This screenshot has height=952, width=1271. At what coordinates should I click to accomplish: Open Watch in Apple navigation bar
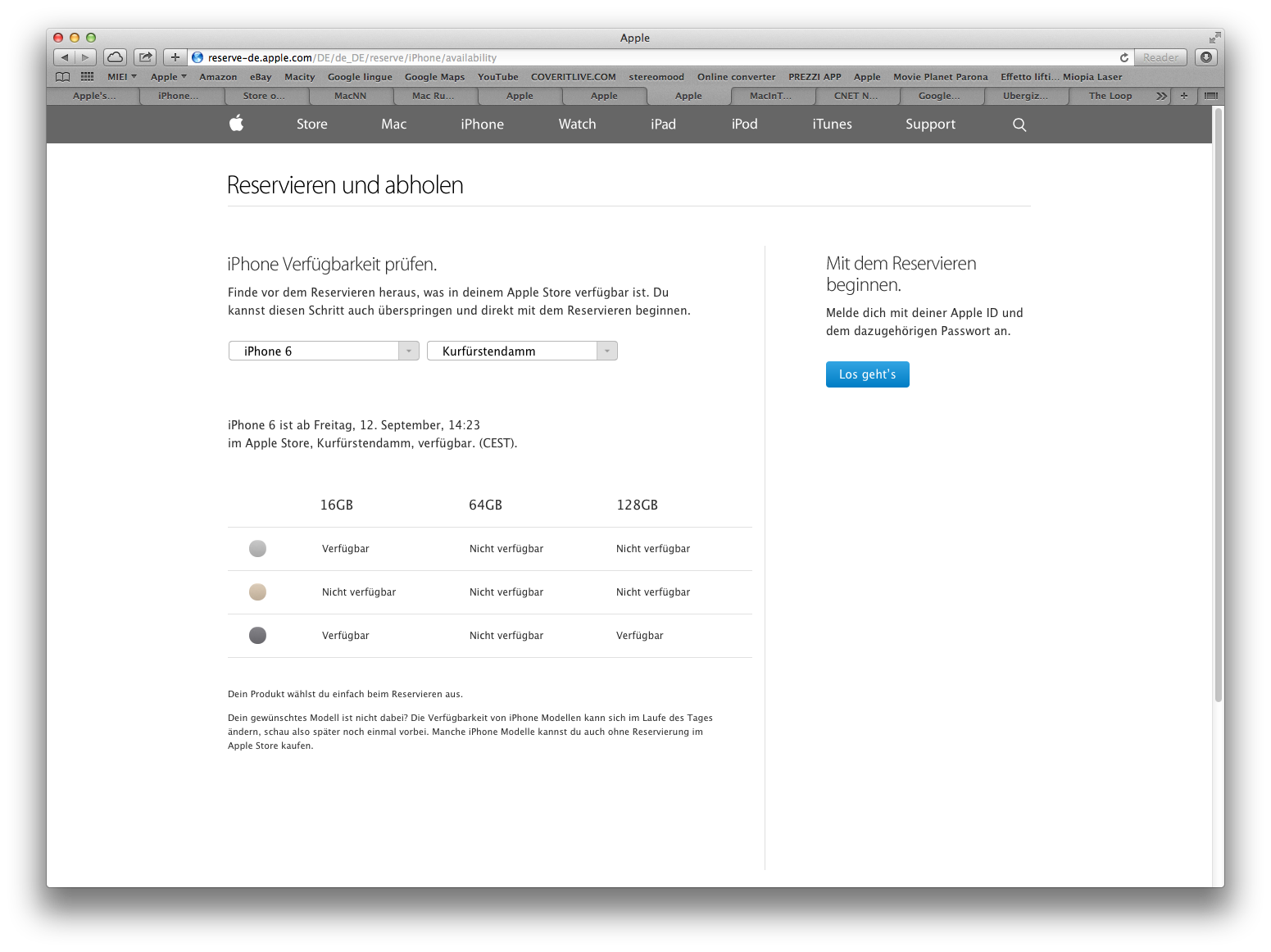pos(578,125)
